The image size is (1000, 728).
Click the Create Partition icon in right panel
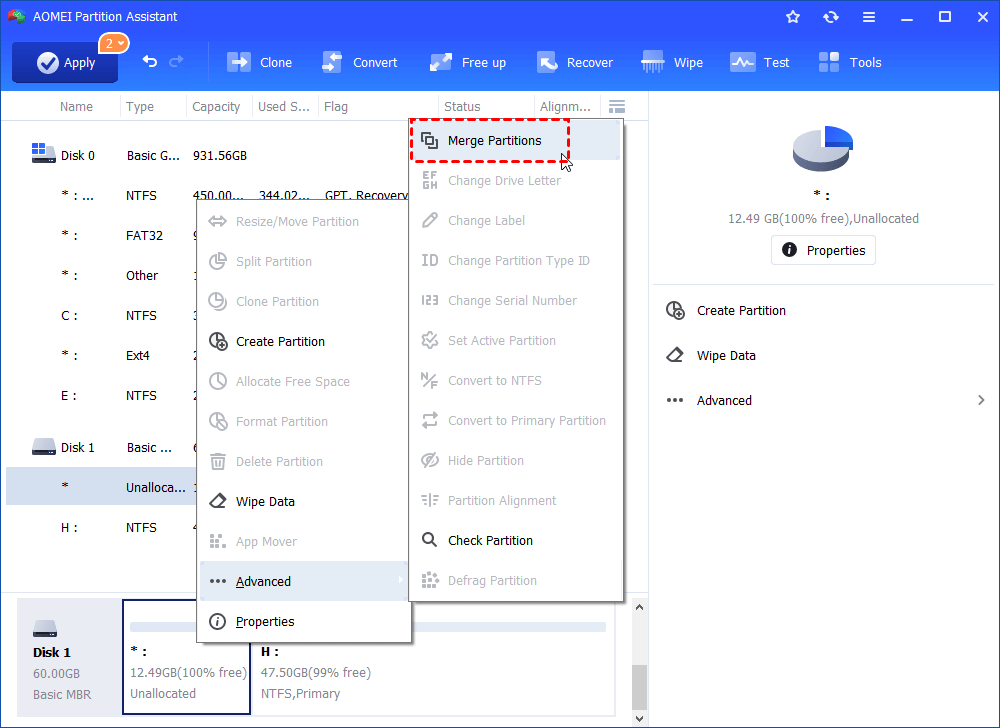coord(675,310)
